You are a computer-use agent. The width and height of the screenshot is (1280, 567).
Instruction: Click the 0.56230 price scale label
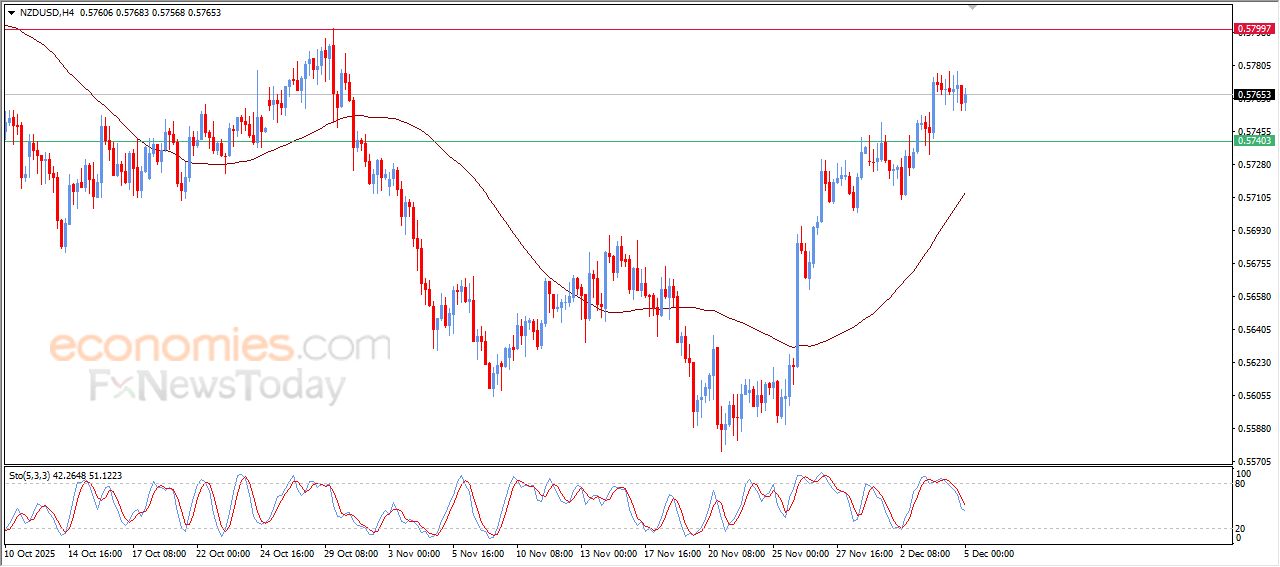coord(1254,363)
